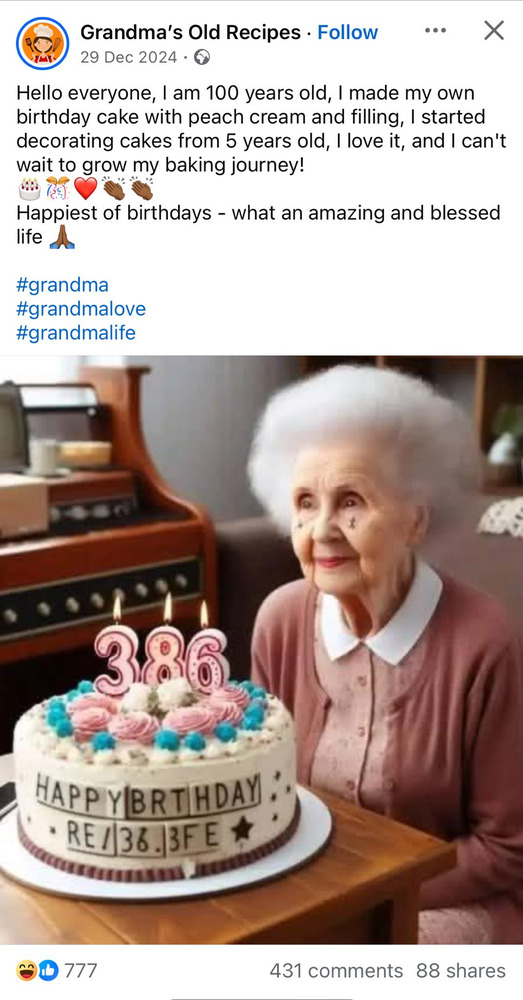Open the birthday cake photo full-screen

[262, 649]
